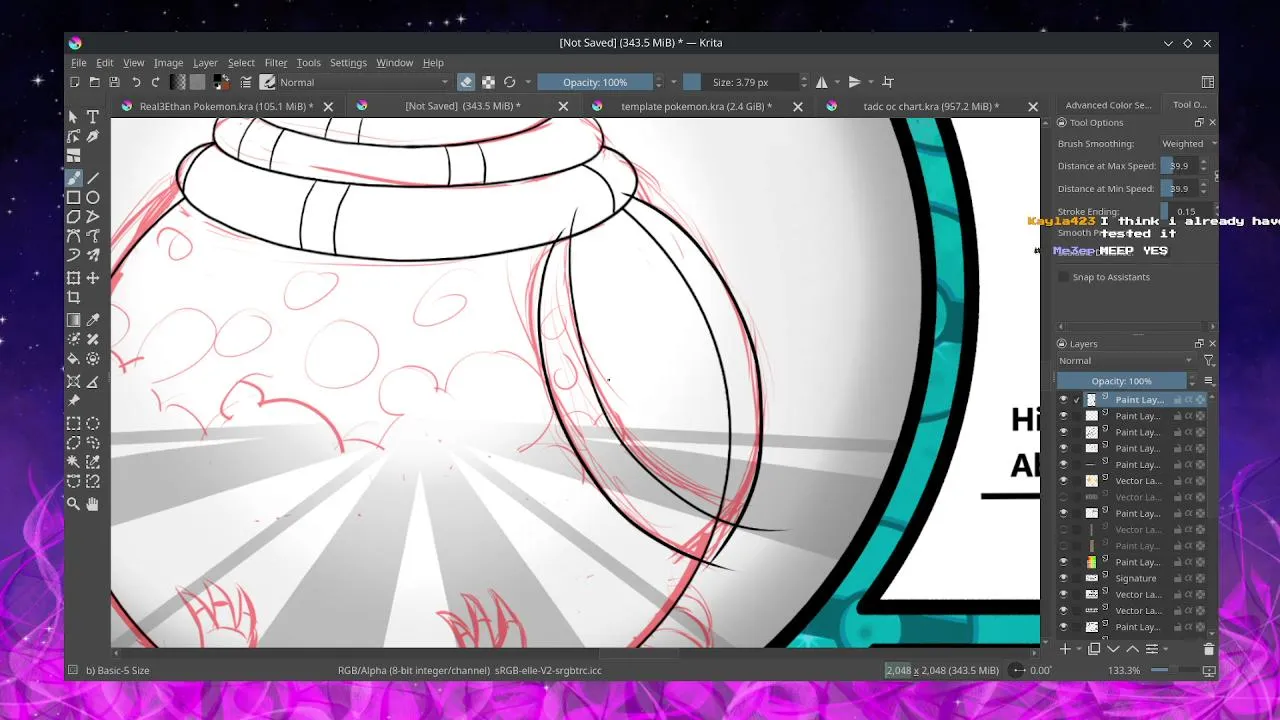This screenshot has width=1280, height=720.
Task: Save the document with the floppy icon
Action: click(114, 82)
